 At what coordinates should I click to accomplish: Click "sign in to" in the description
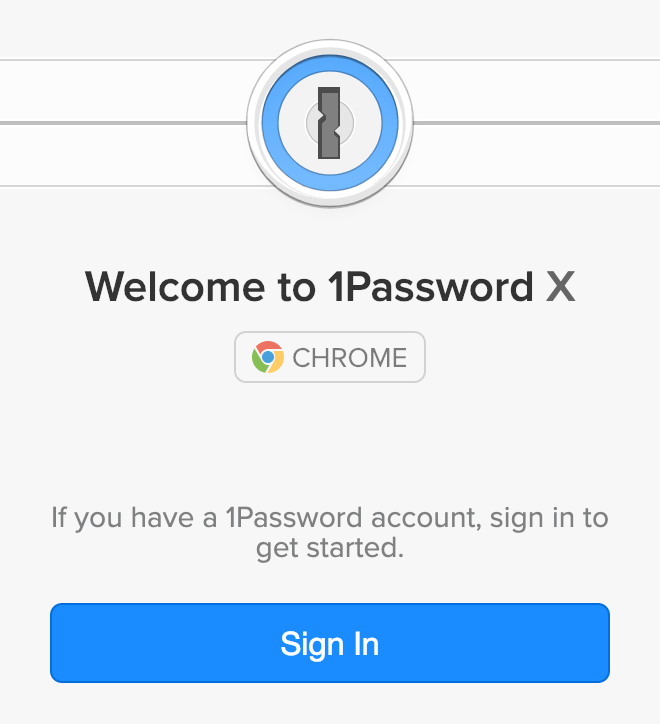[549, 518]
